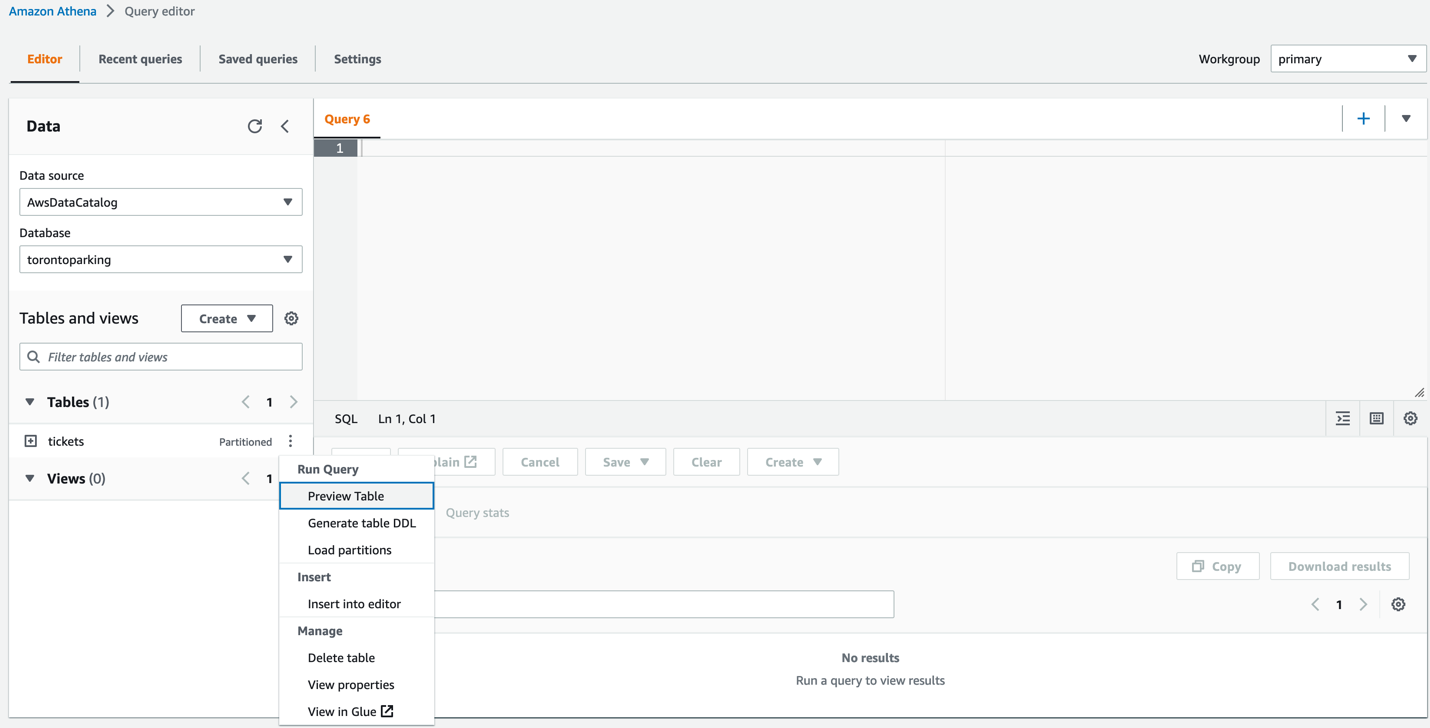
Task: Open query editor preferences gear
Action: (x=1410, y=419)
